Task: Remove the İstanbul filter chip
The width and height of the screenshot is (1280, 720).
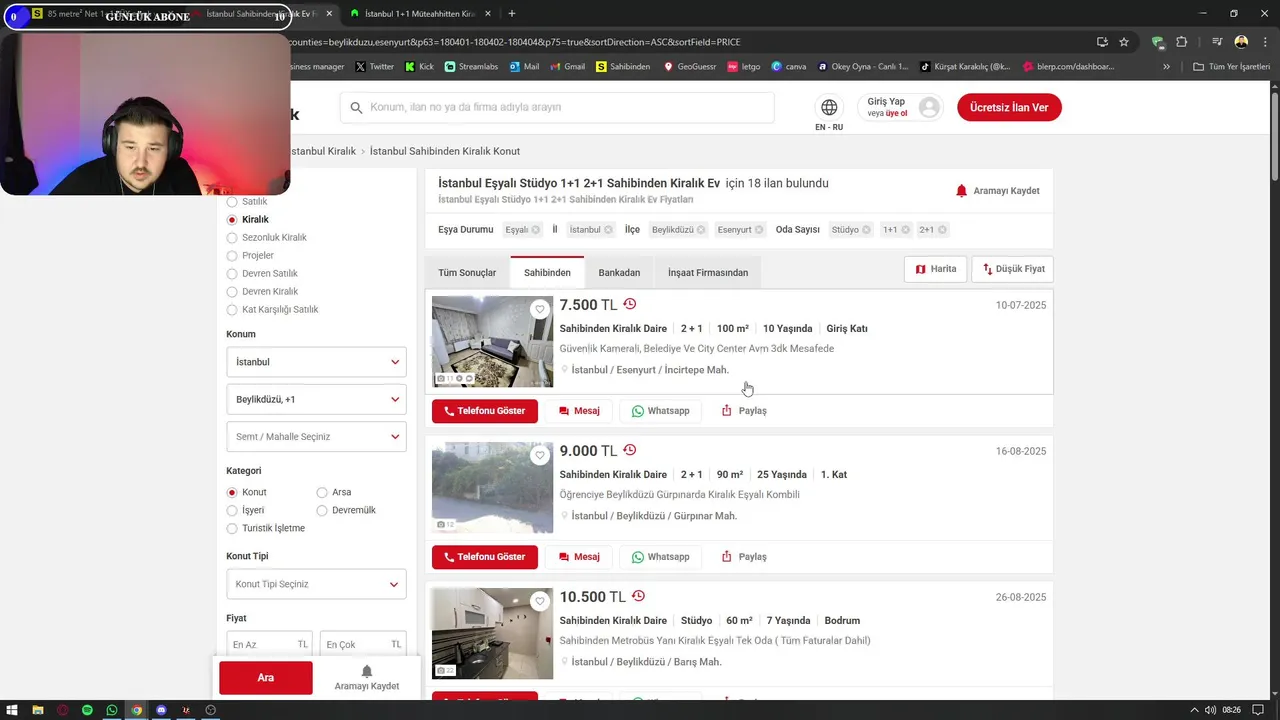Action: (608, 230)
